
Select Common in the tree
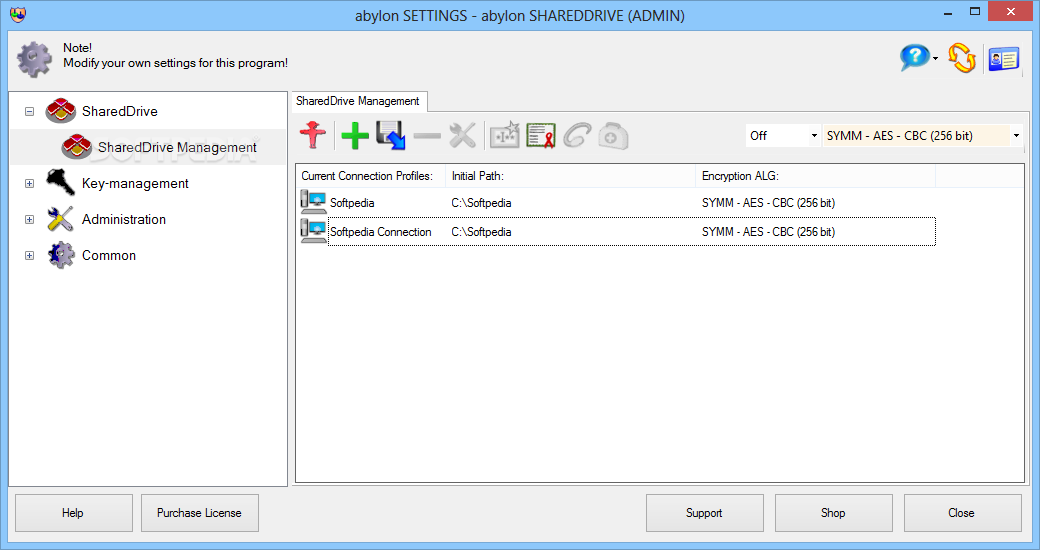coord(109,255)
